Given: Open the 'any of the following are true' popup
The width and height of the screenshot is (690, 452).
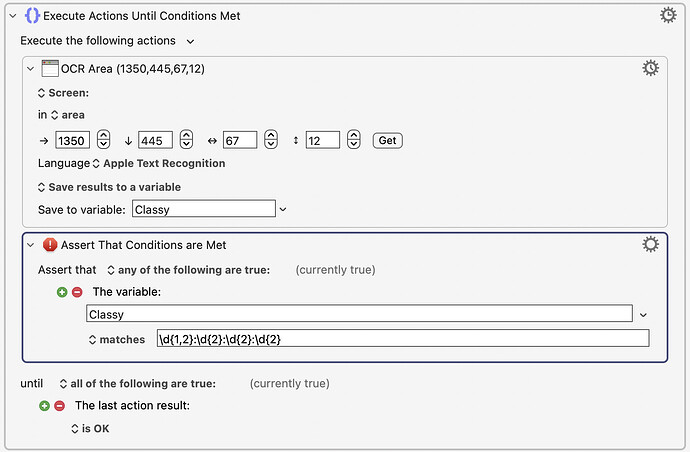Looking at the screenshot, I should 189,270.
